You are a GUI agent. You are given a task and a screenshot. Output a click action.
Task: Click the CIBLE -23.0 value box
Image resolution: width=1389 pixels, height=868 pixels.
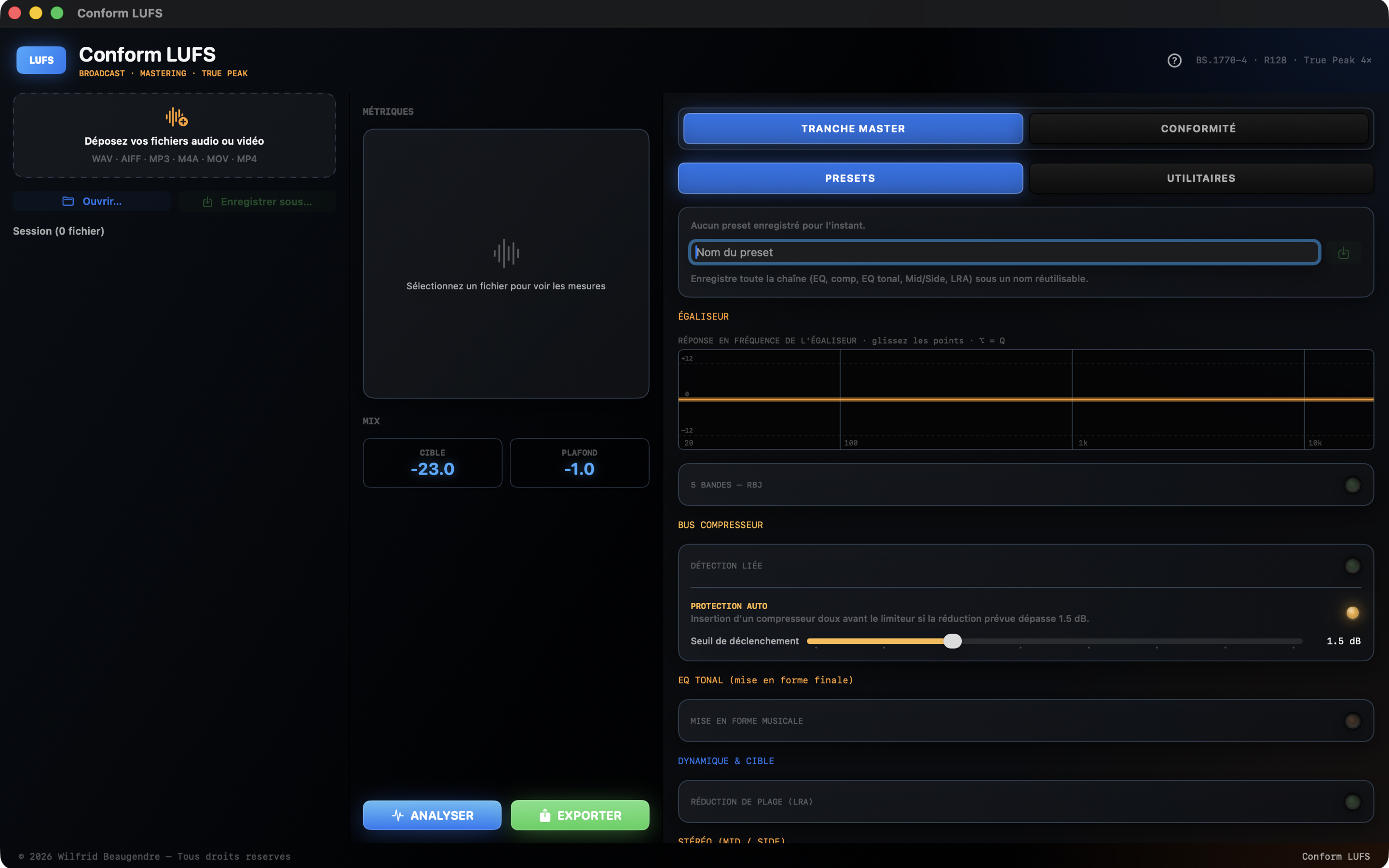[x=432, y=463]
